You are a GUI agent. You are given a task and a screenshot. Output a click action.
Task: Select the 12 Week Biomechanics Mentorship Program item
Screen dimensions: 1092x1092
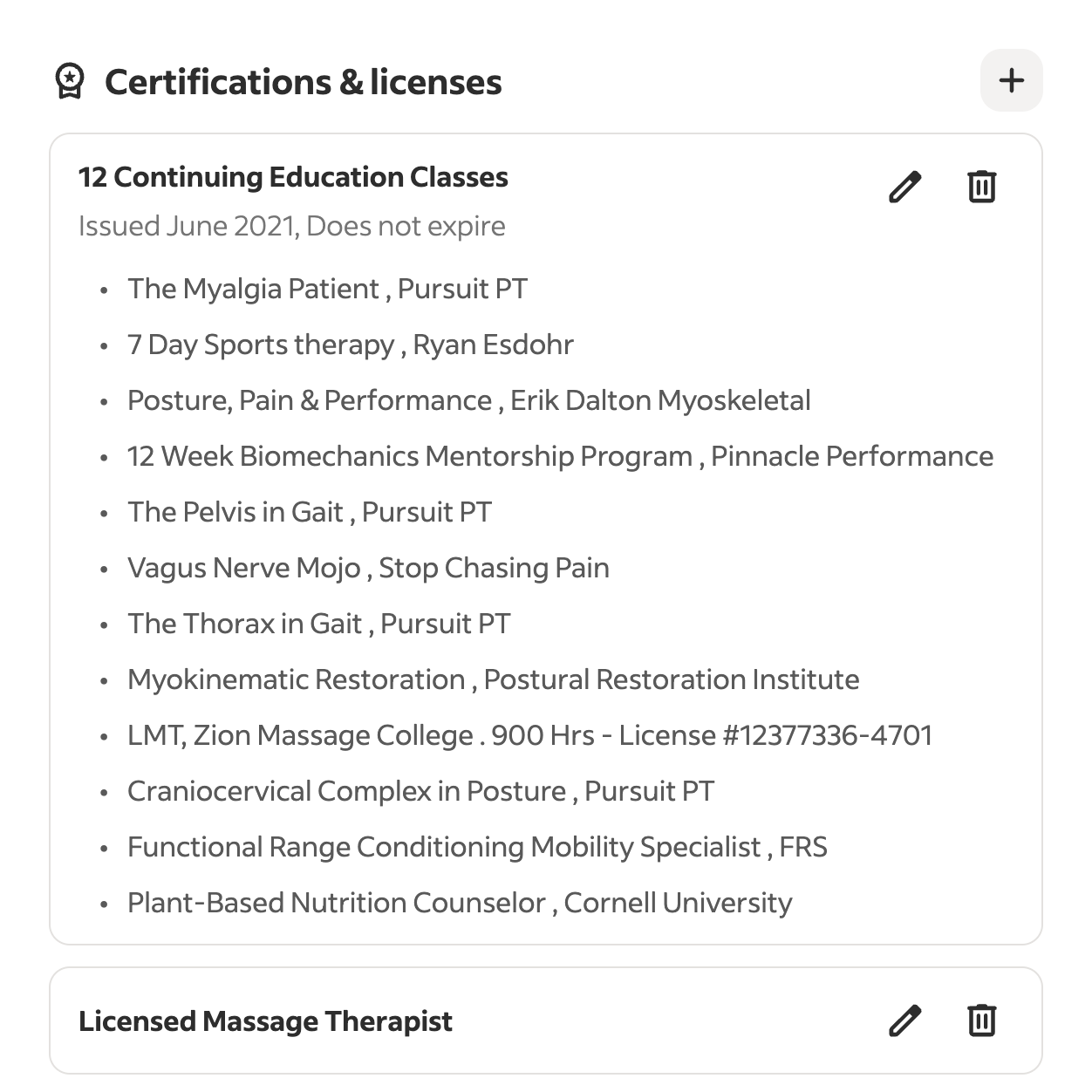[x=560, y=456]
